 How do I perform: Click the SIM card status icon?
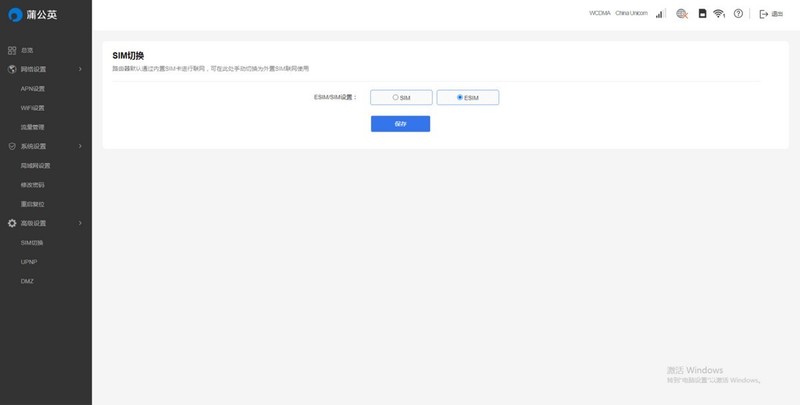click(x=703, y=14)
